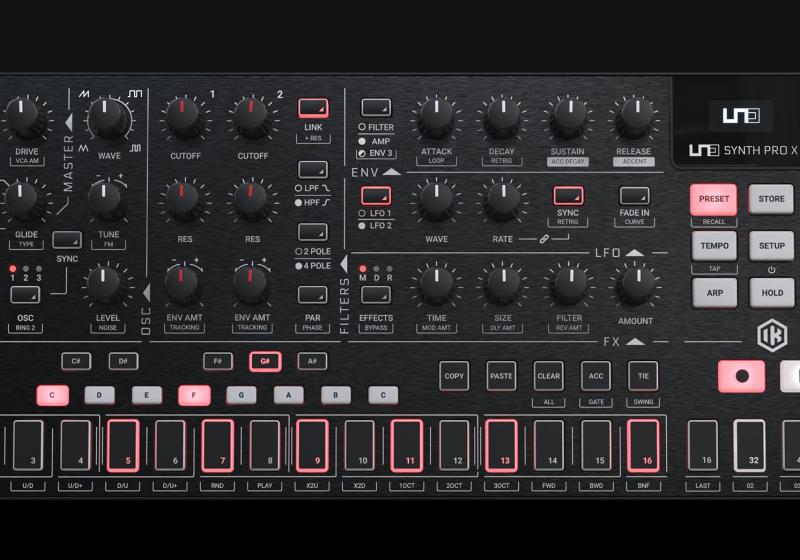Image resolution: width=800 pixels, height=560 pixels.
Task: Click the TIE button
Action: pyautogui.click(x=643, y=376)
